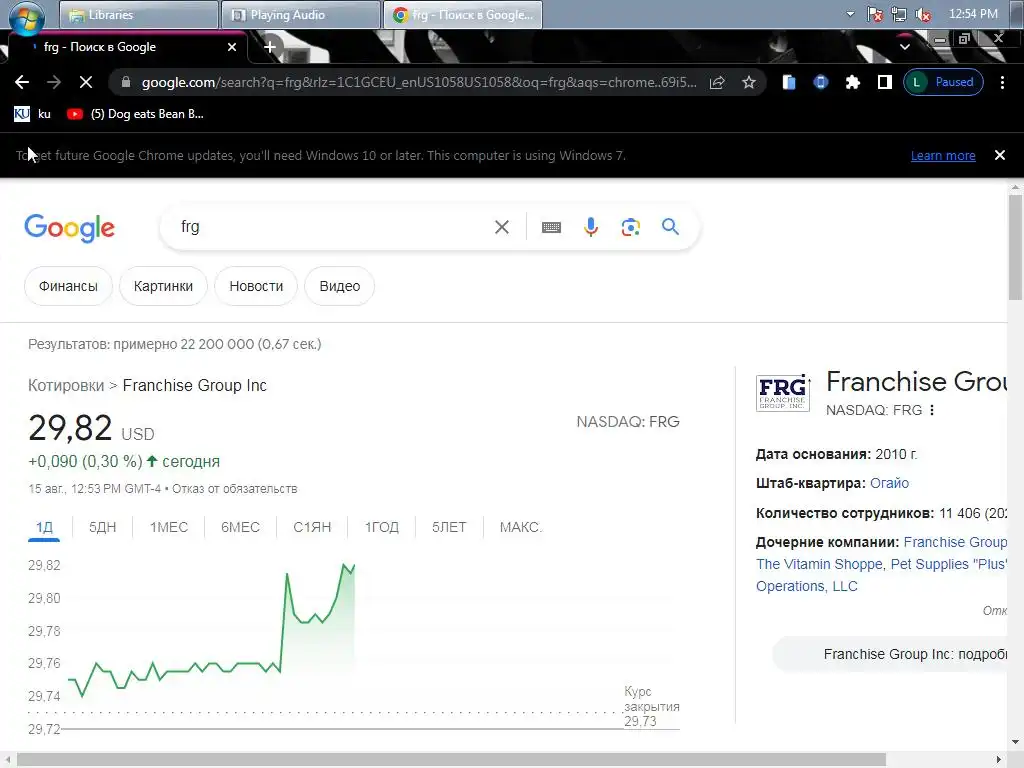
Task: Open a new Chrome tab
Action: pyautogui.click(x=270, y=46)
